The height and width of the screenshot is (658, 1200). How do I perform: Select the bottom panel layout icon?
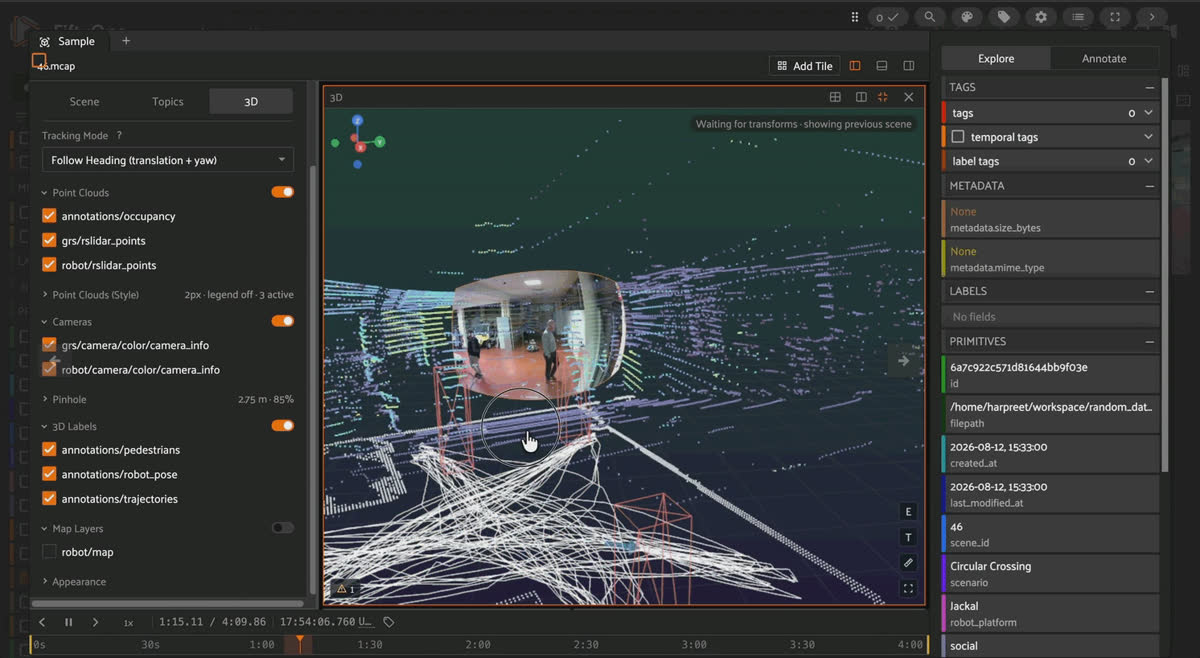click(x=882, y=66)
